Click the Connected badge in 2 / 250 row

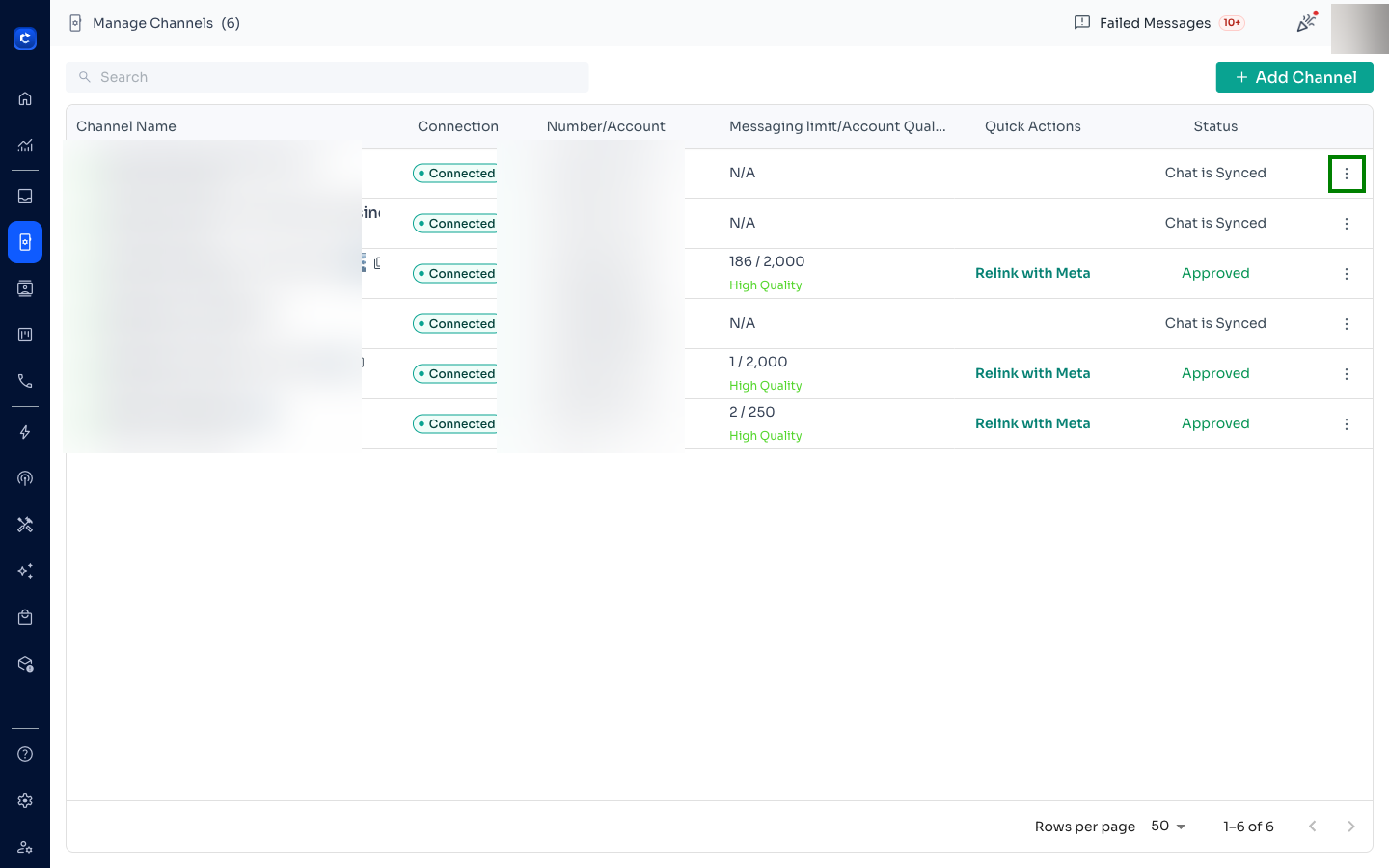click(455, 424)
